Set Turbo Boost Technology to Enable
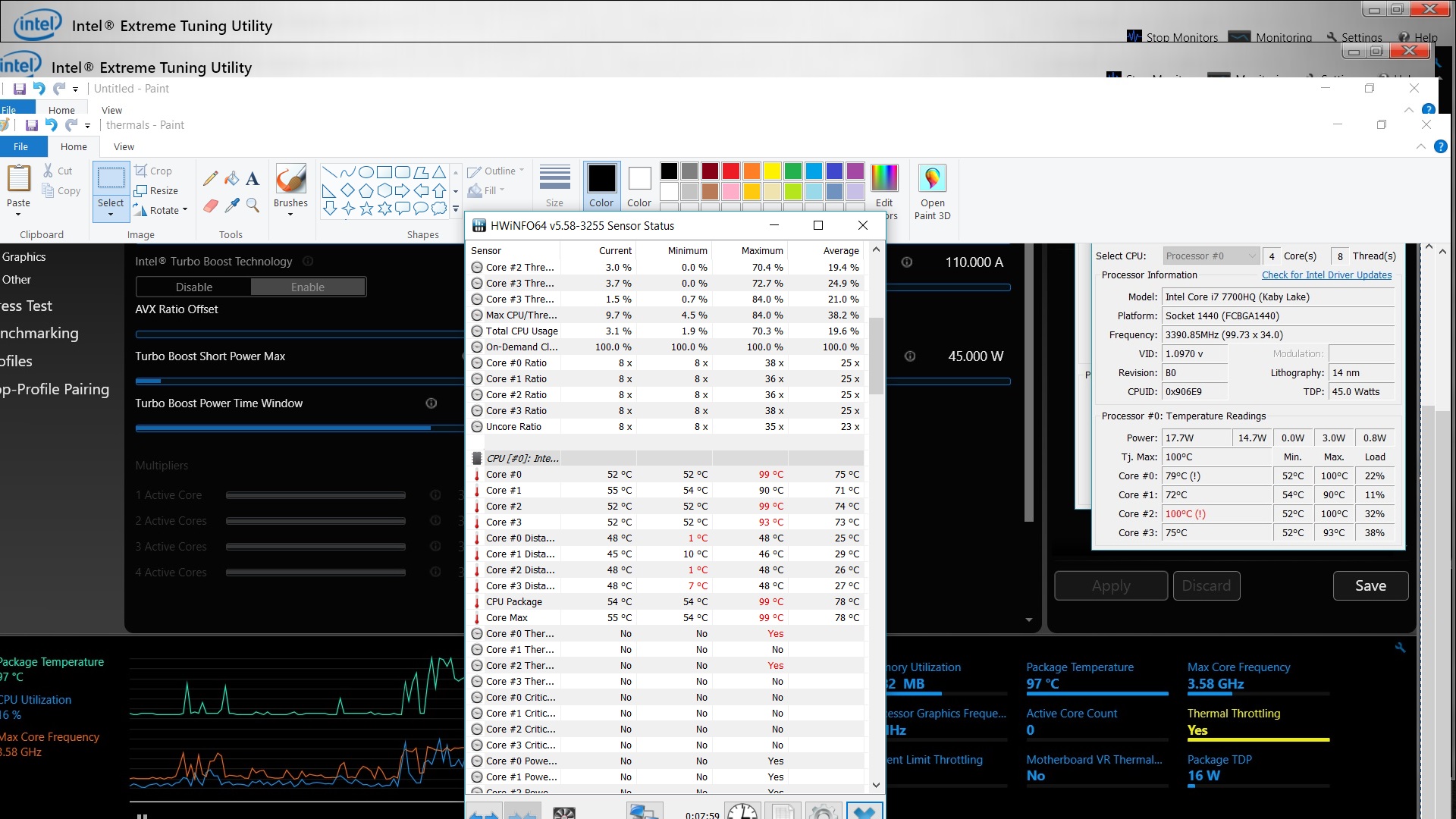Viewport: 1456px width, 819px height. click(x=308, y=287)
